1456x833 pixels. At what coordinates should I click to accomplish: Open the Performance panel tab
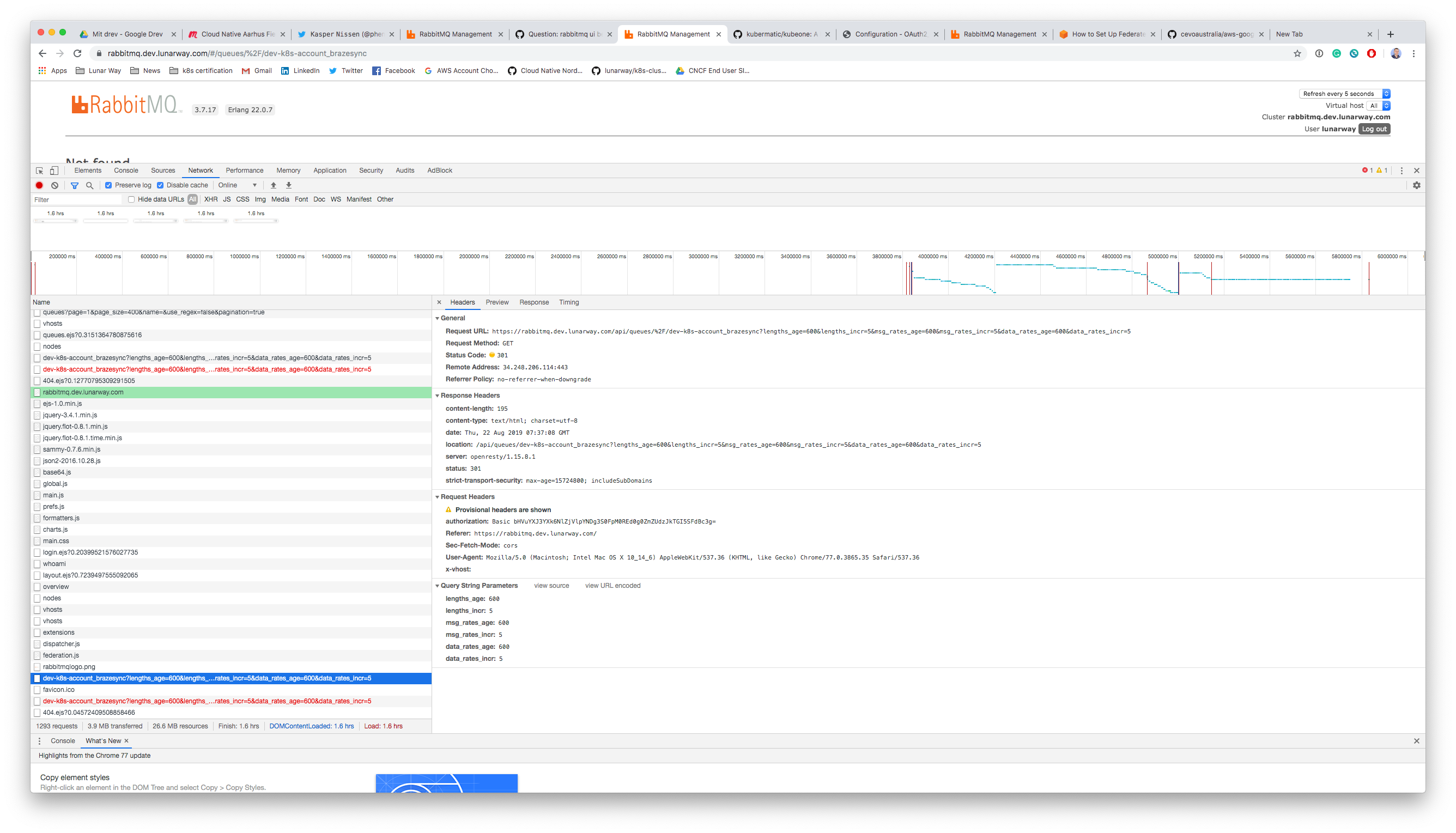tap(244, 171)
